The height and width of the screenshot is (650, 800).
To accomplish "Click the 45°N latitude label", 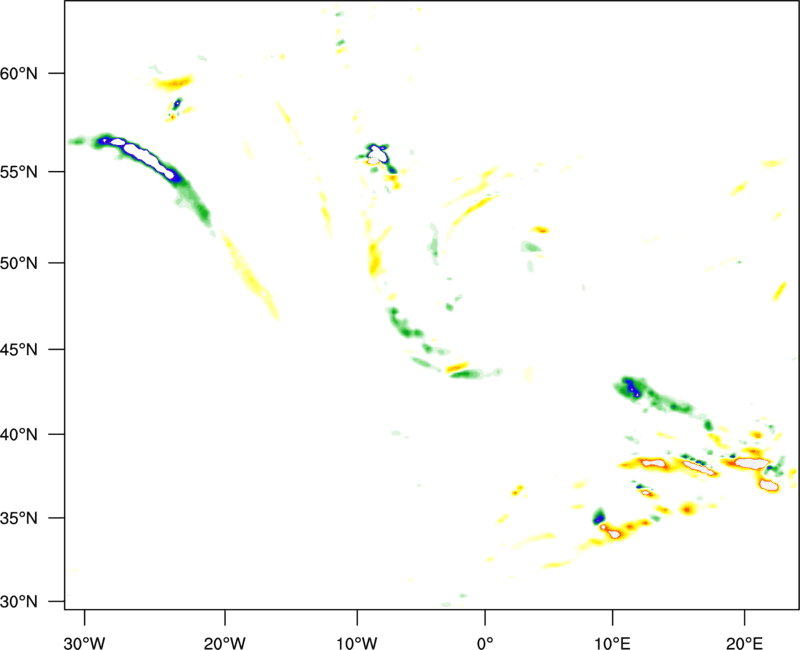I will coord(19,349).
